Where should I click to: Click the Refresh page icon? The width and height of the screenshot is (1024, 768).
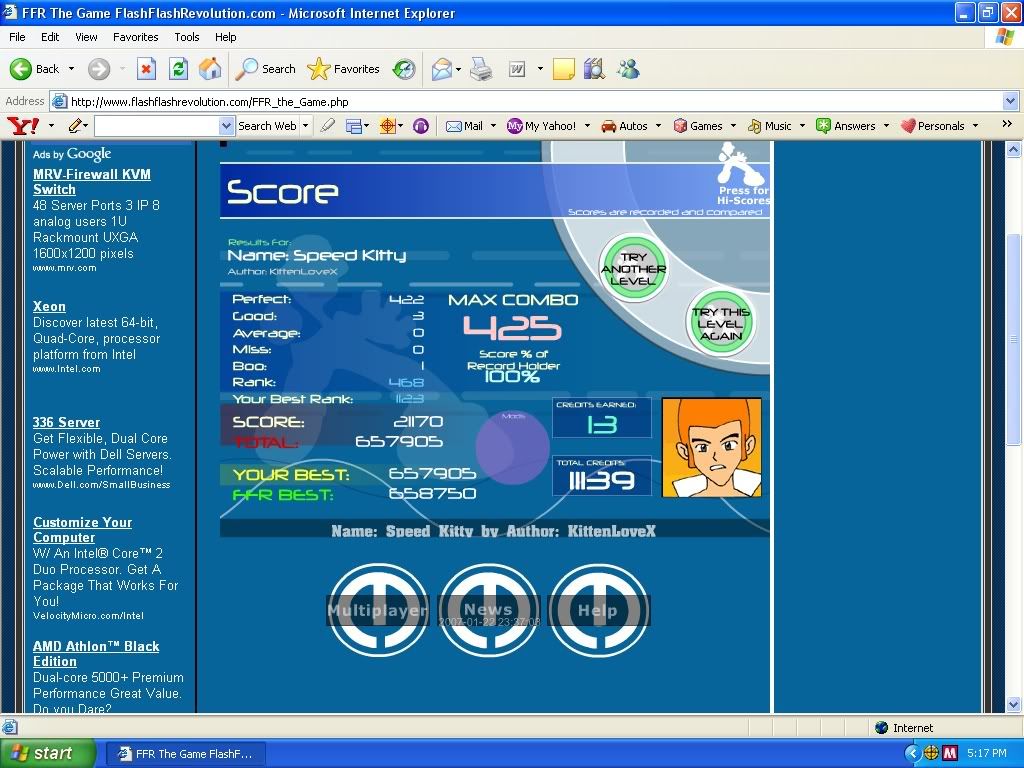178,69
